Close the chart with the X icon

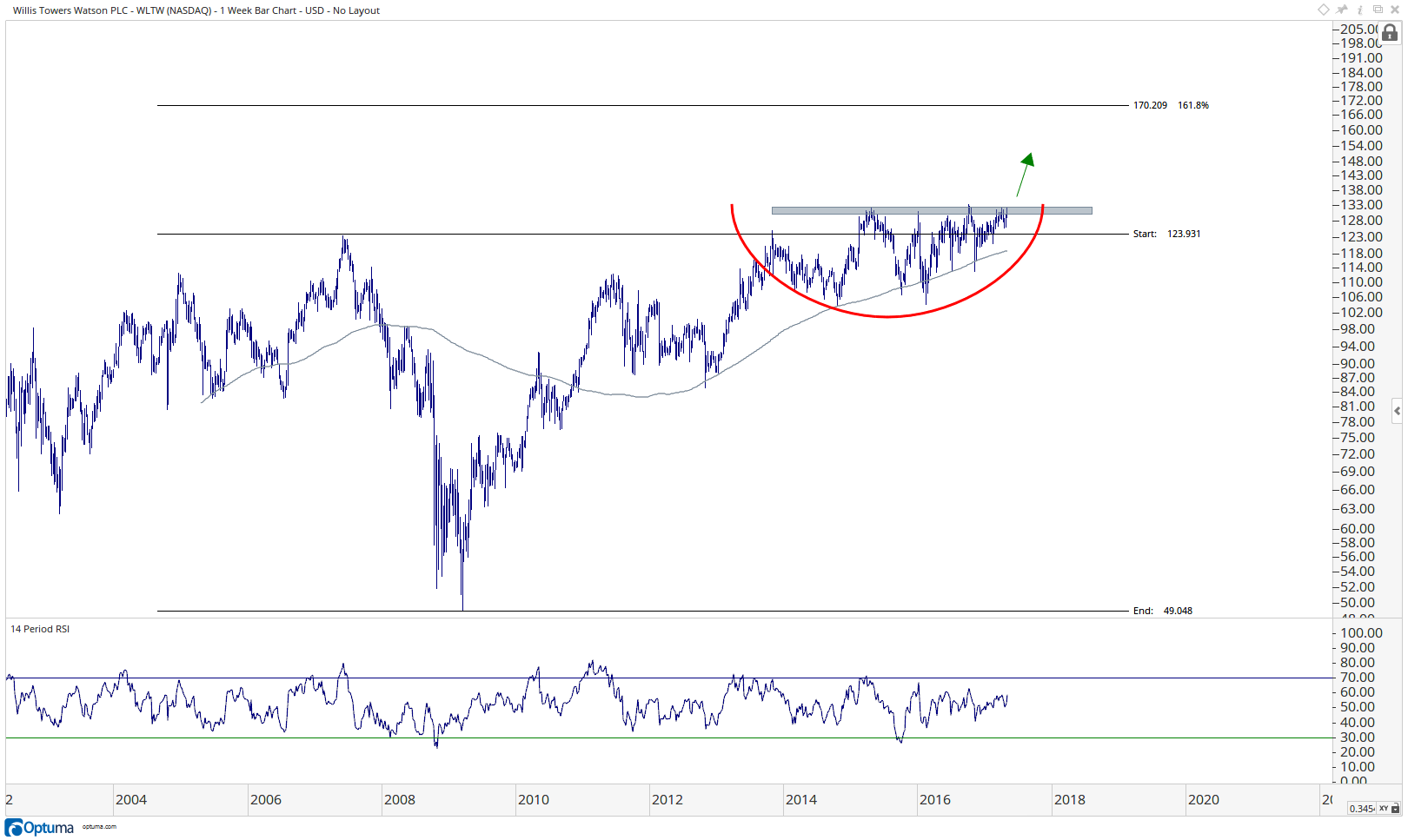1395,10
